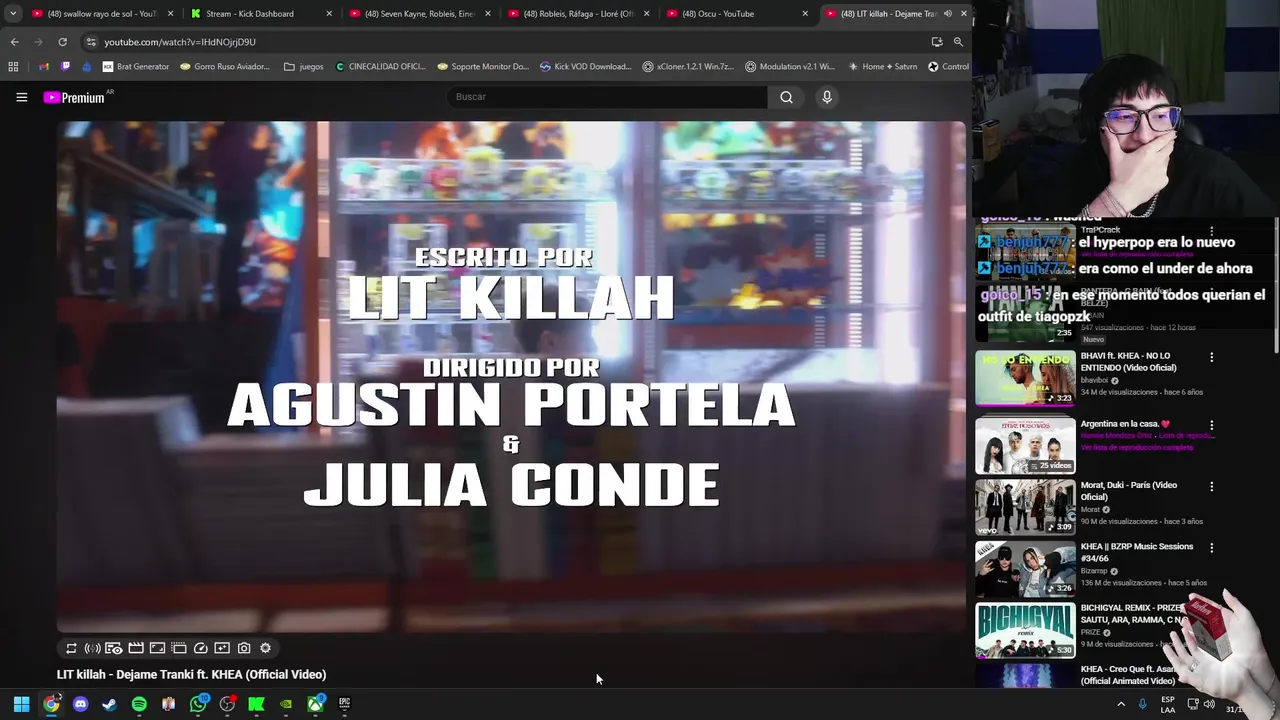Open the Twitch bookmark icon
The image size is (1280, 720).
(x=66, y=67)
